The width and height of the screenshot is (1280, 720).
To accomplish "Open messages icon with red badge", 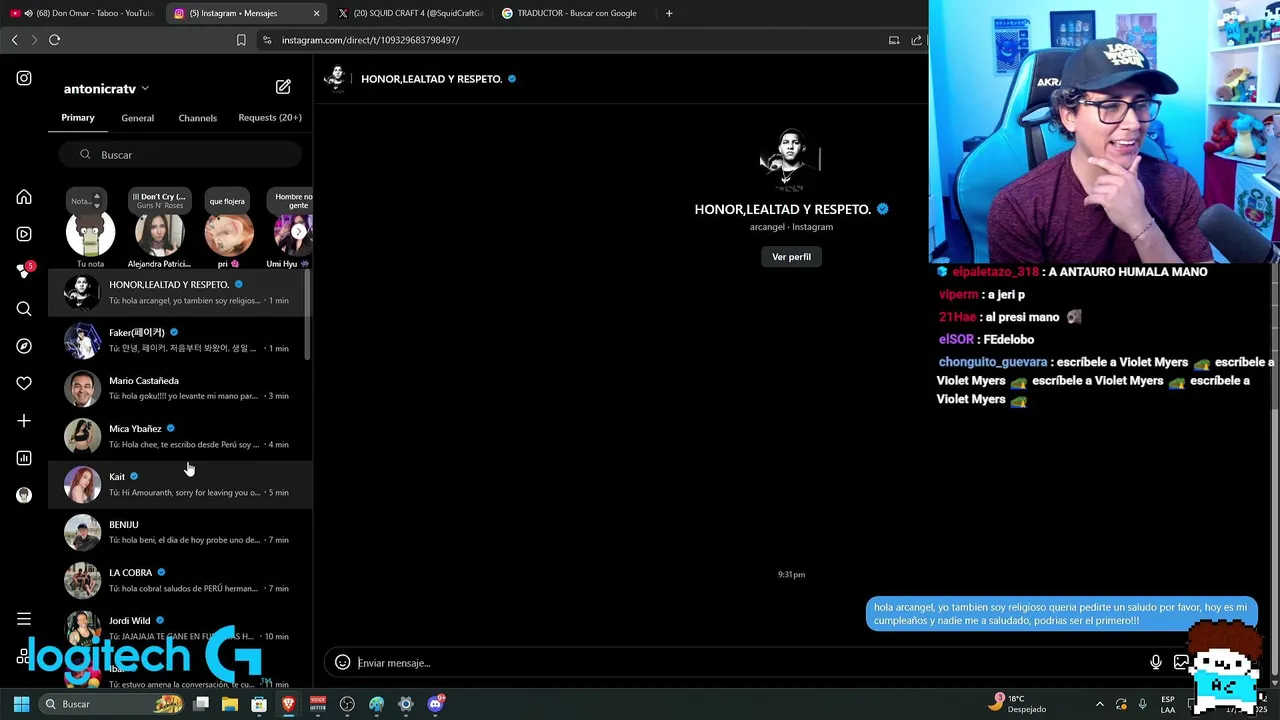I will 24,271.
